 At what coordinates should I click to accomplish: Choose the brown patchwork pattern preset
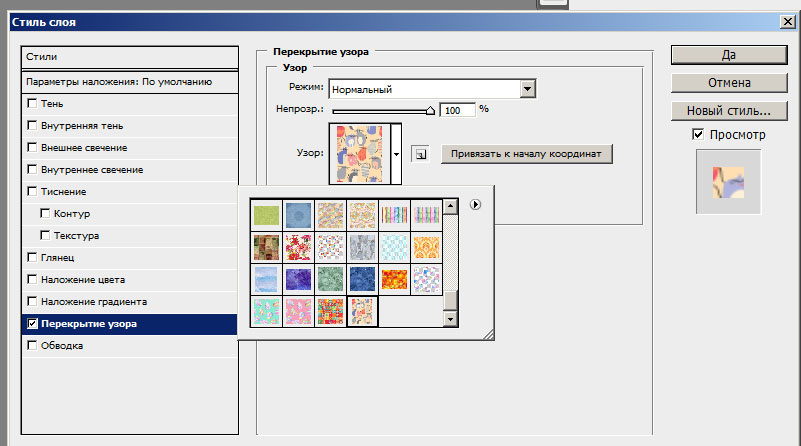pos(267,247)
